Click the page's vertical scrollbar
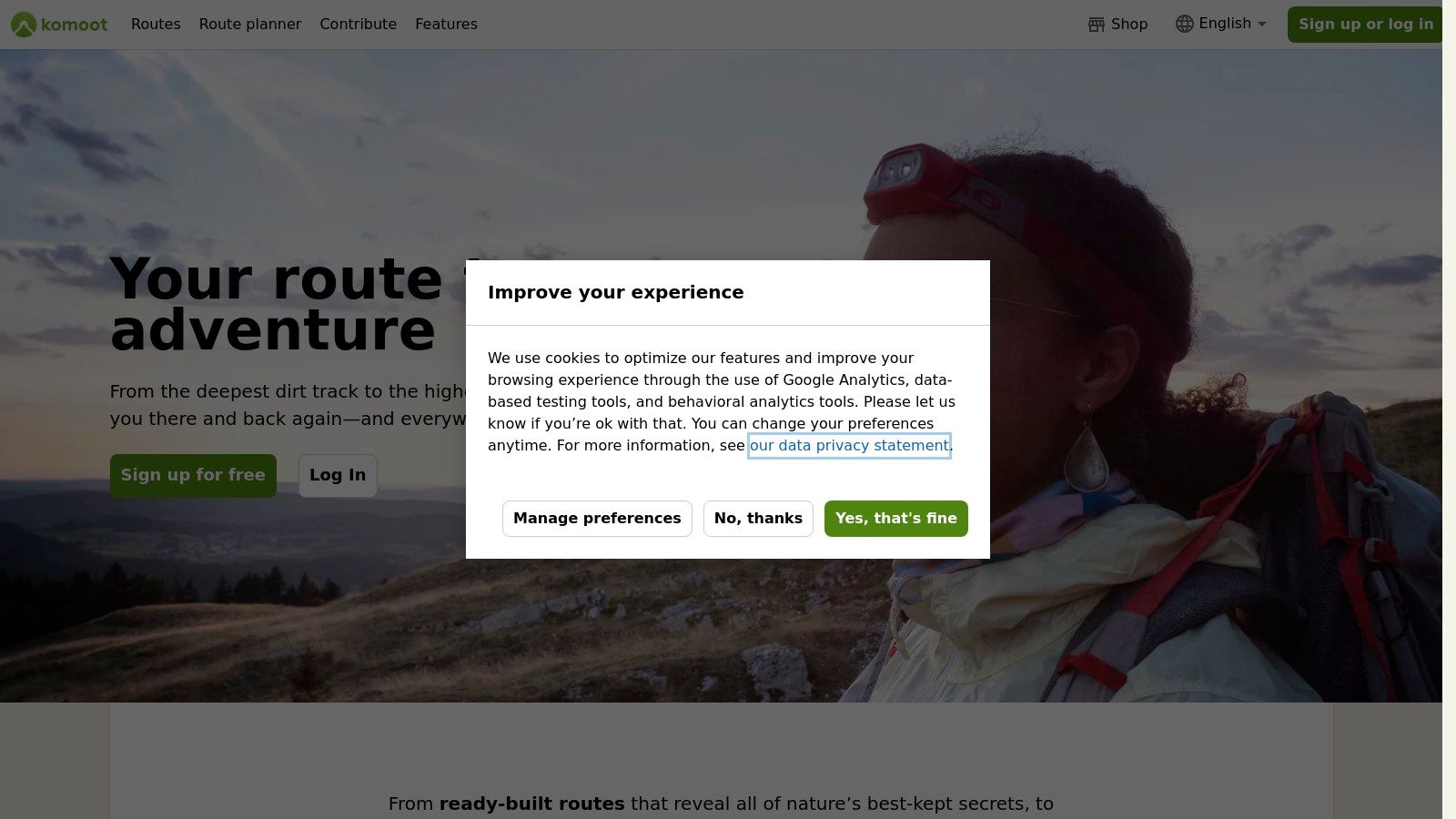The width and height of the screenshot is (1456, 819). point(1449,409)
